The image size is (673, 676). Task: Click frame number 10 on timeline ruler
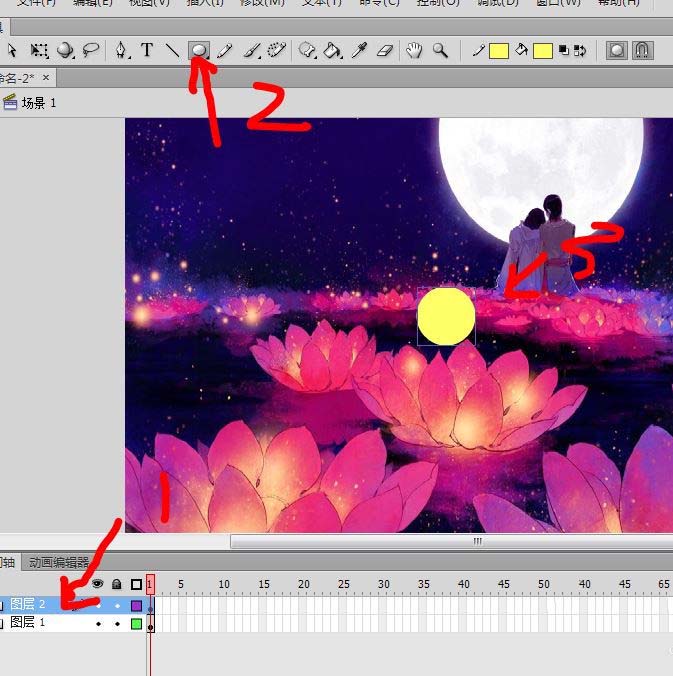(224, 584)
